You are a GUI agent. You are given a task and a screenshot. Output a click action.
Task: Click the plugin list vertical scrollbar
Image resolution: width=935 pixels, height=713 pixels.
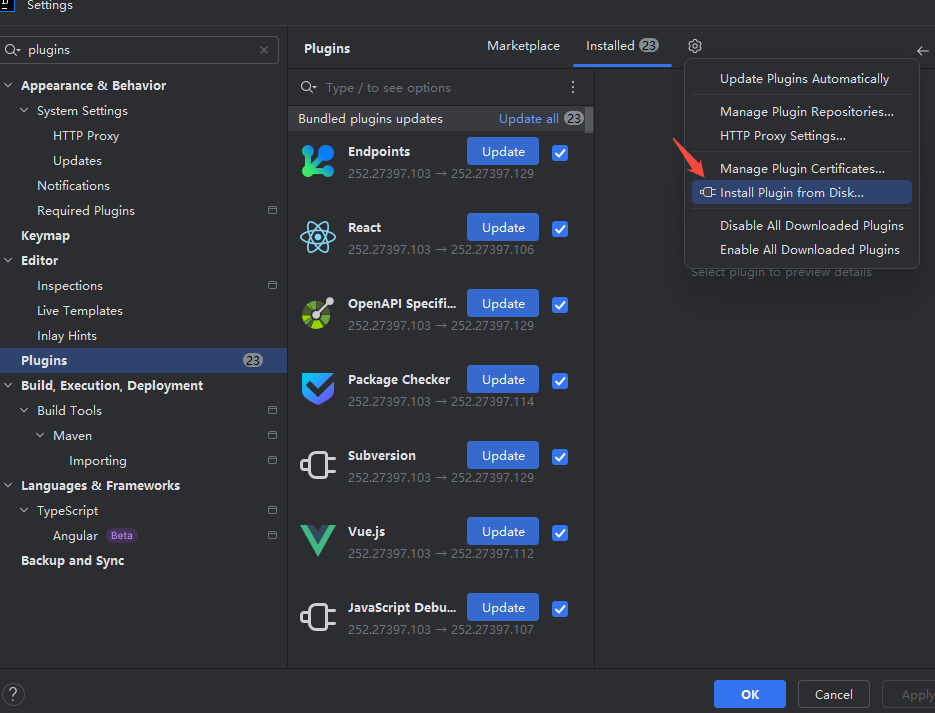589,120
